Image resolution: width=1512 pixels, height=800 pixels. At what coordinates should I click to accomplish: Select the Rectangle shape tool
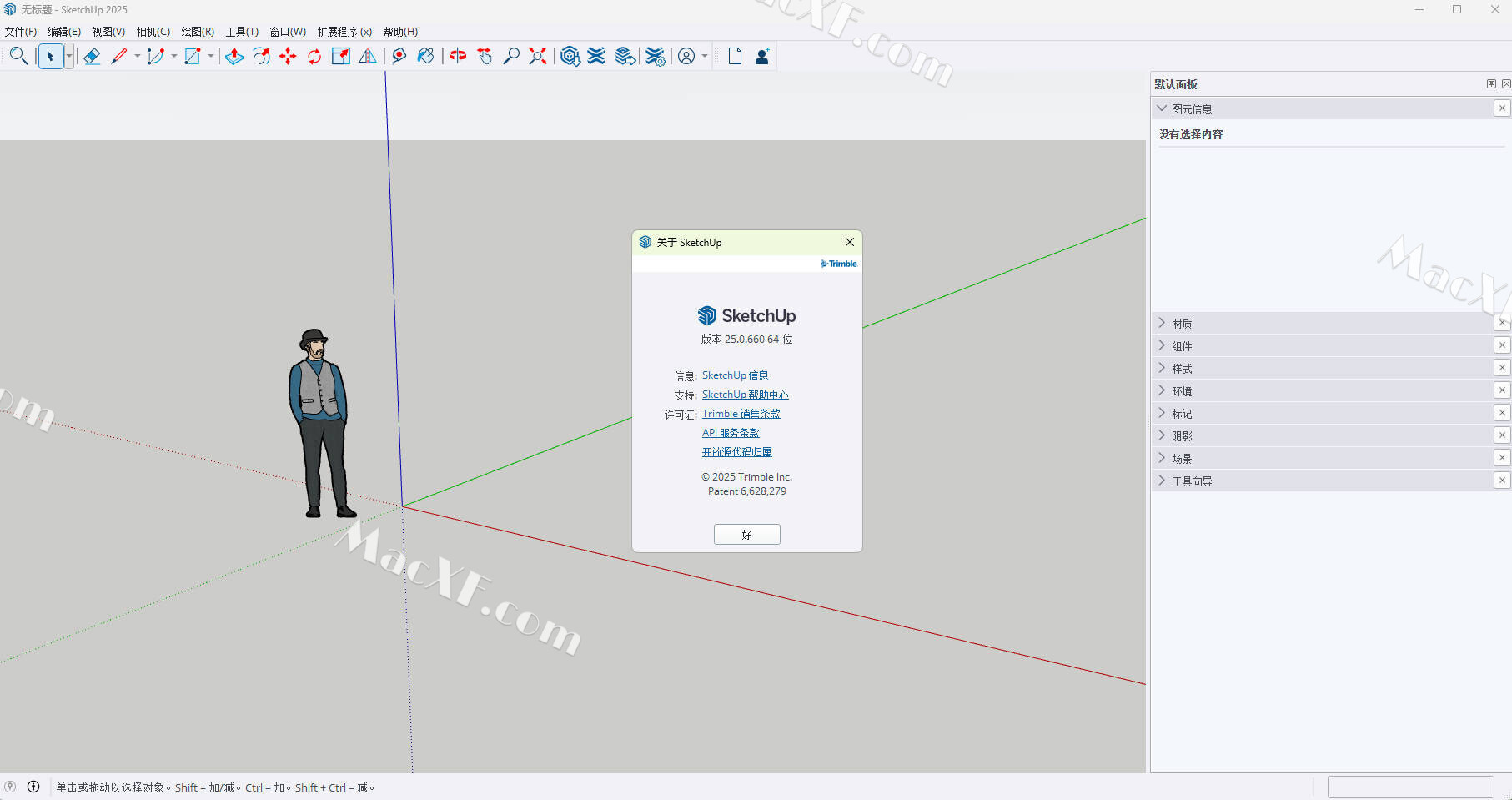click(192, 56)
